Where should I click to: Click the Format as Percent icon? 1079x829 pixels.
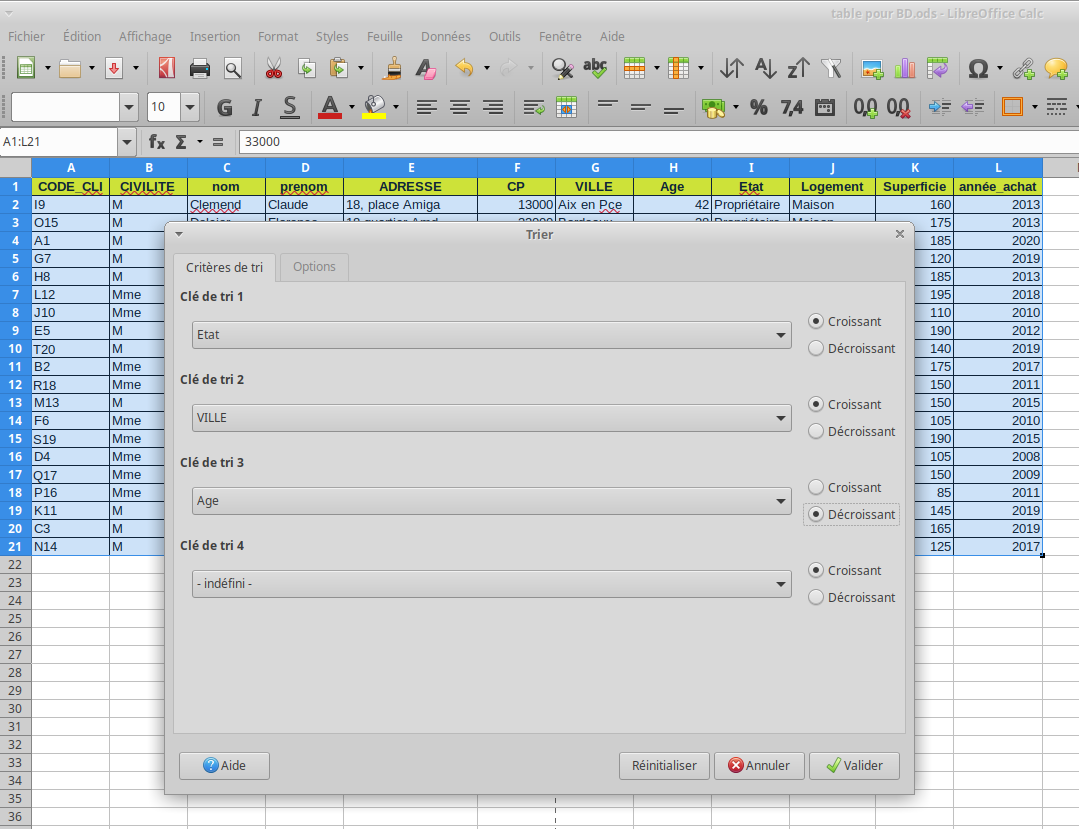759,107
